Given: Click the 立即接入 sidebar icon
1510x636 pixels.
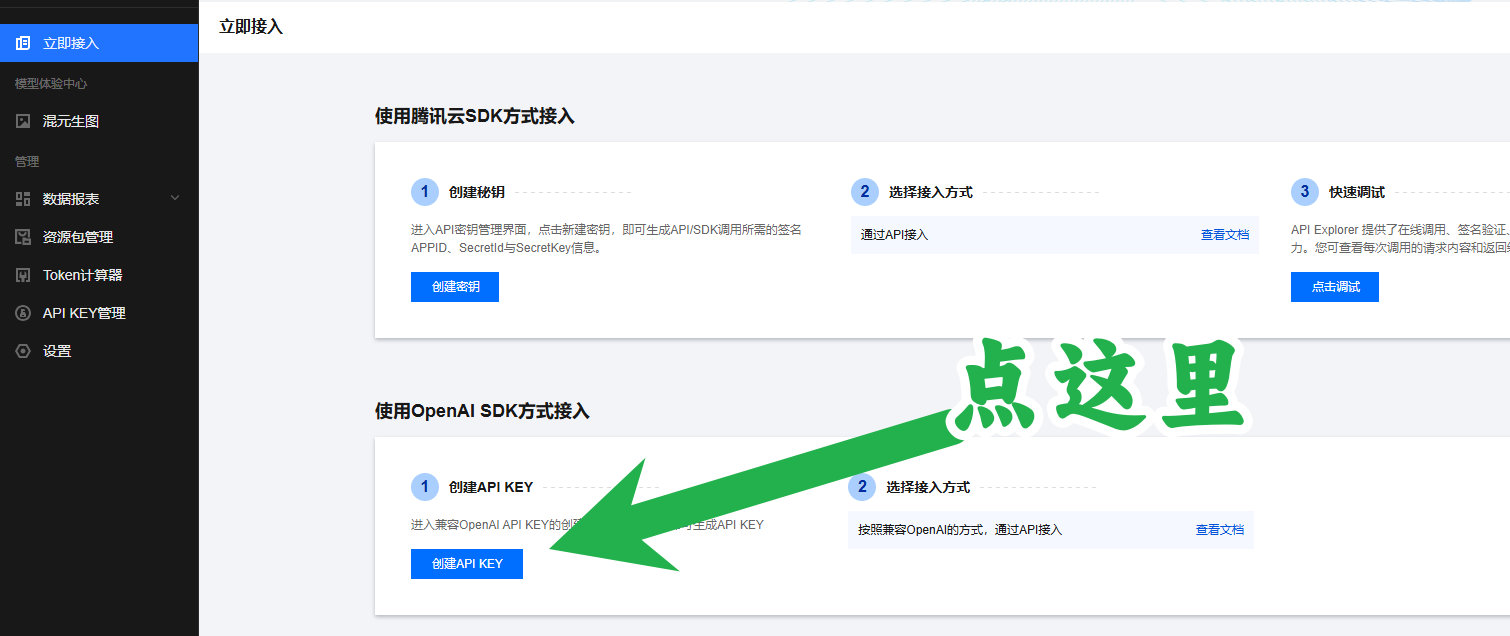Looking at the screenshot, I should click(x=23, y=43).
